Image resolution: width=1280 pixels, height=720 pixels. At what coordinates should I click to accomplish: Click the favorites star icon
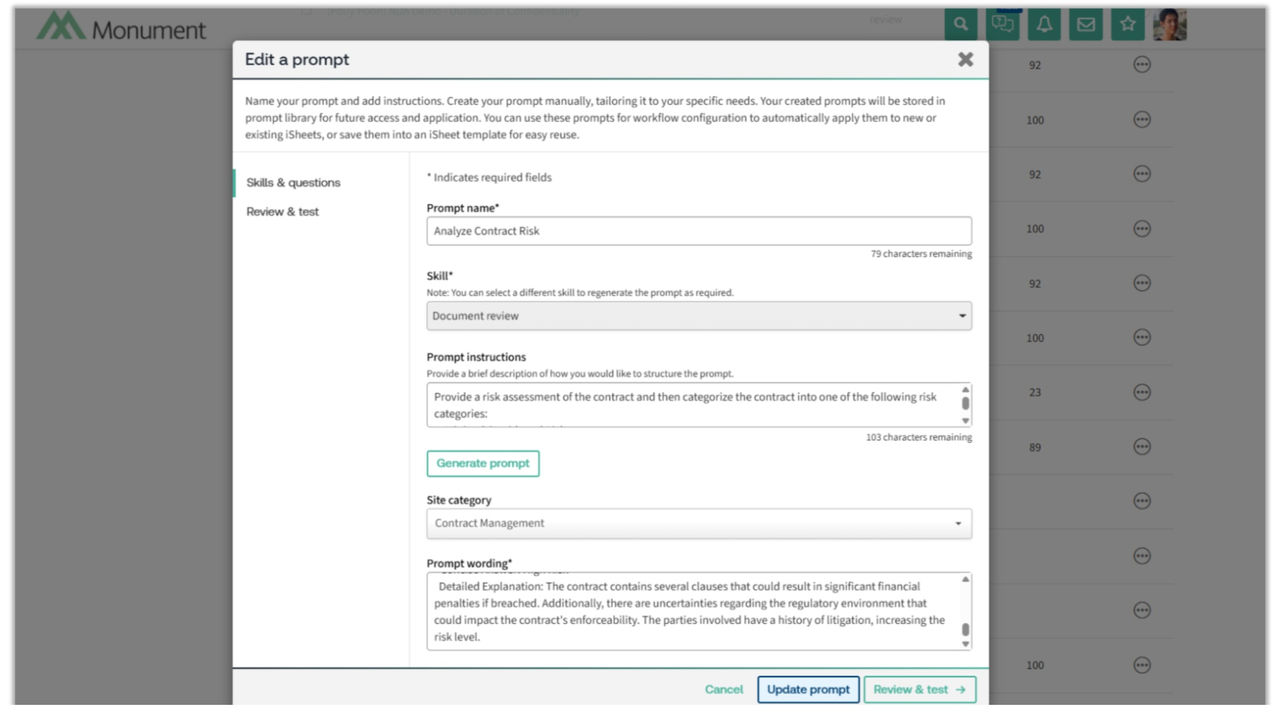(x=1127, y=25)
